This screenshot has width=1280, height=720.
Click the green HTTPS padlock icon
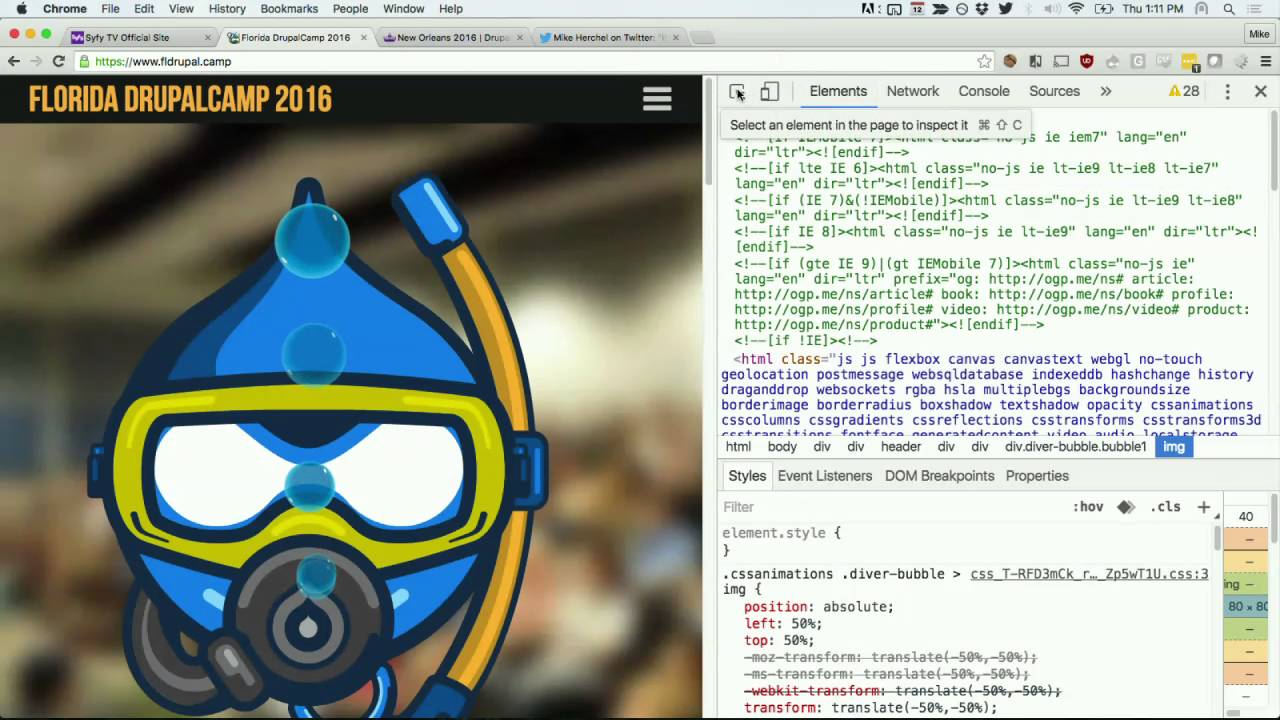point(85,61)
